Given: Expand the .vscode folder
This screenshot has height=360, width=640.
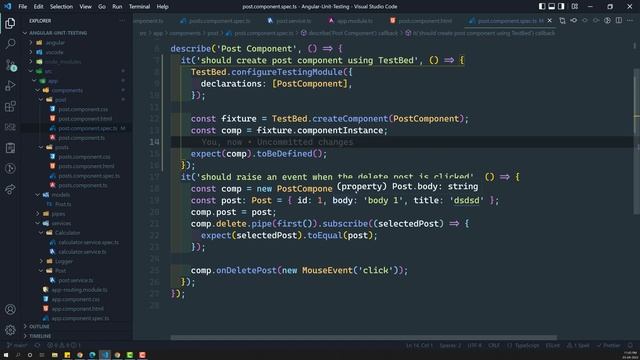Looking at the screenshot, I should click(31, 52).
